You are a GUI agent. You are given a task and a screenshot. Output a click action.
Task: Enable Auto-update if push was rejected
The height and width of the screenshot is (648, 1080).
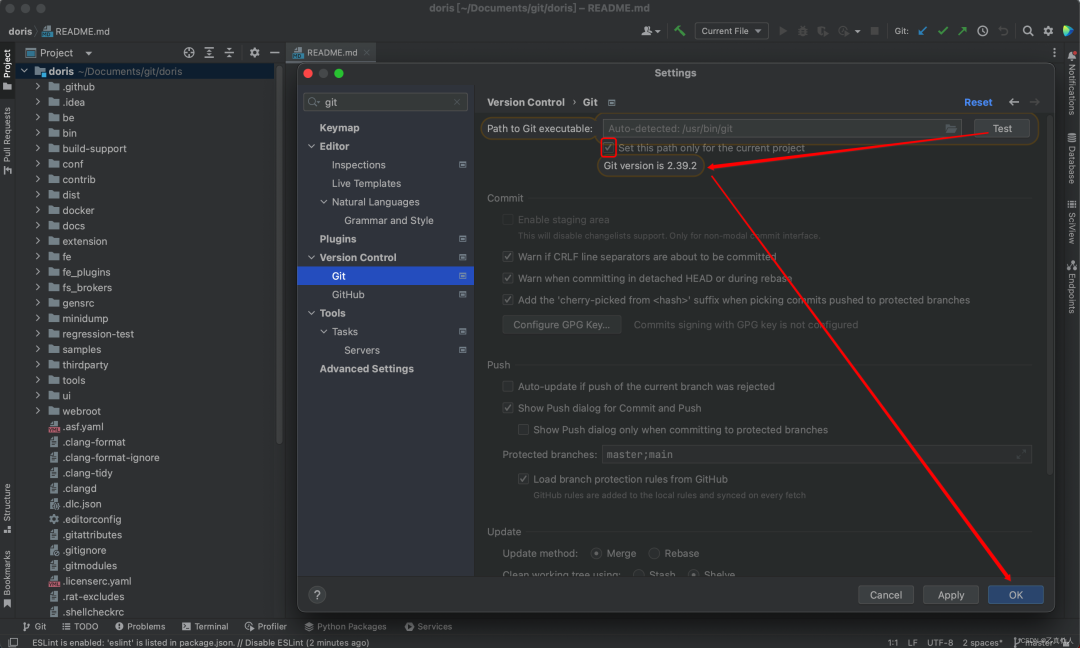[508, 386]
